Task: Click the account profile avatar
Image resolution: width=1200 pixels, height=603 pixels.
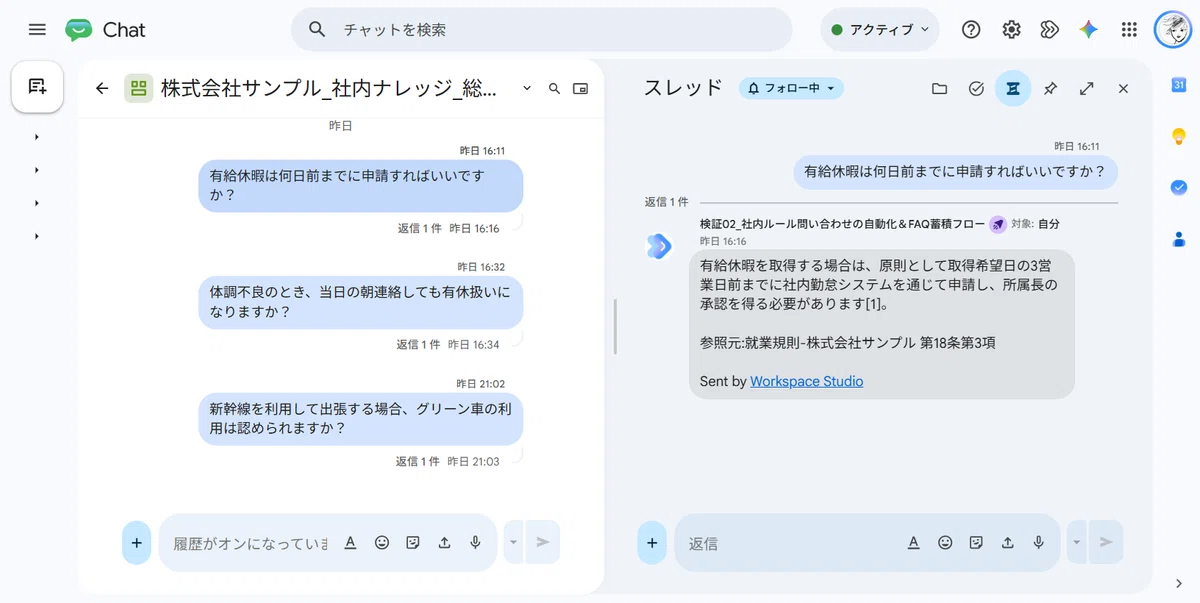Action: tap(1172, 30)
